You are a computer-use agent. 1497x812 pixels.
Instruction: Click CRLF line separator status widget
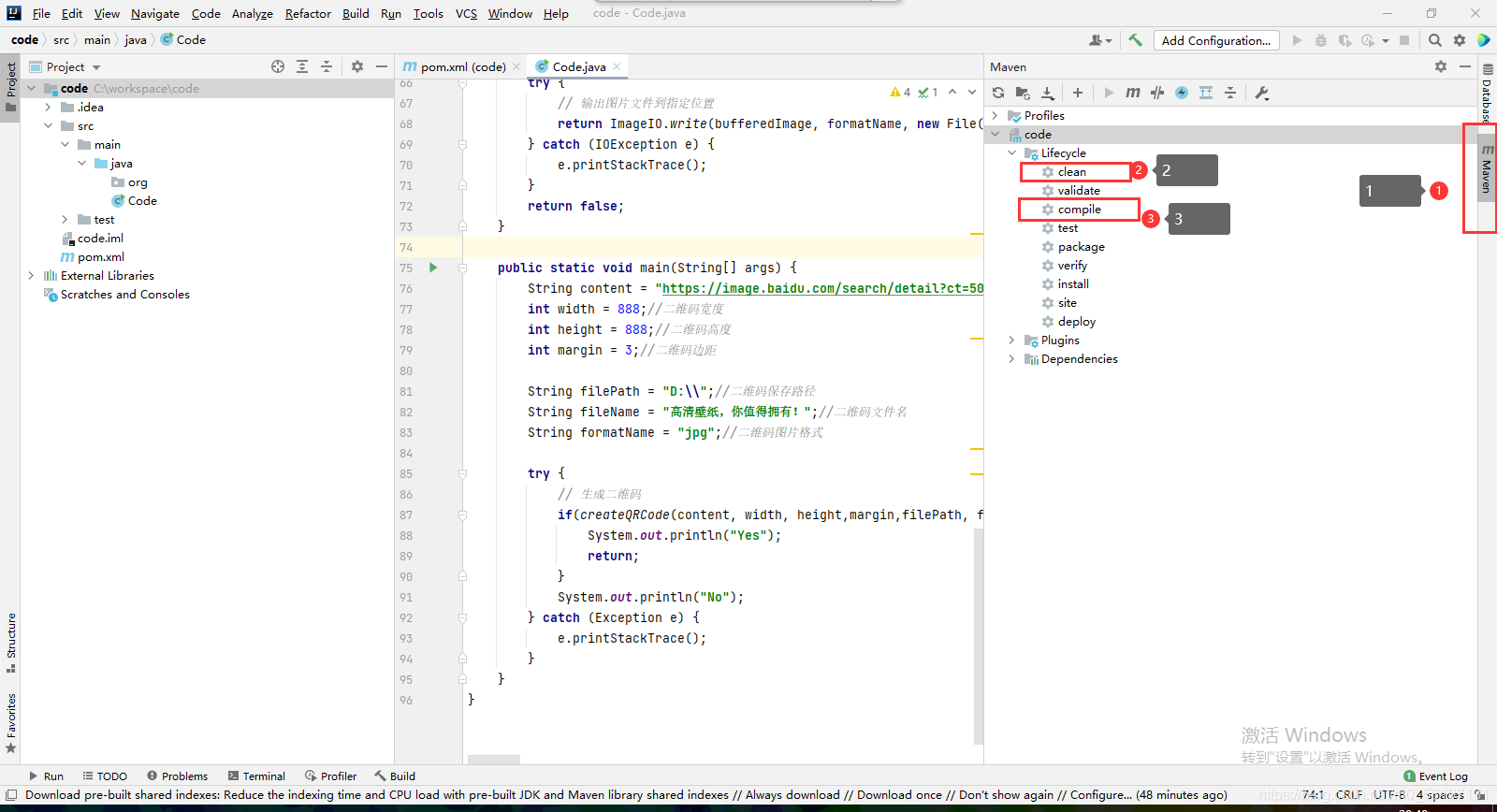1349,794
